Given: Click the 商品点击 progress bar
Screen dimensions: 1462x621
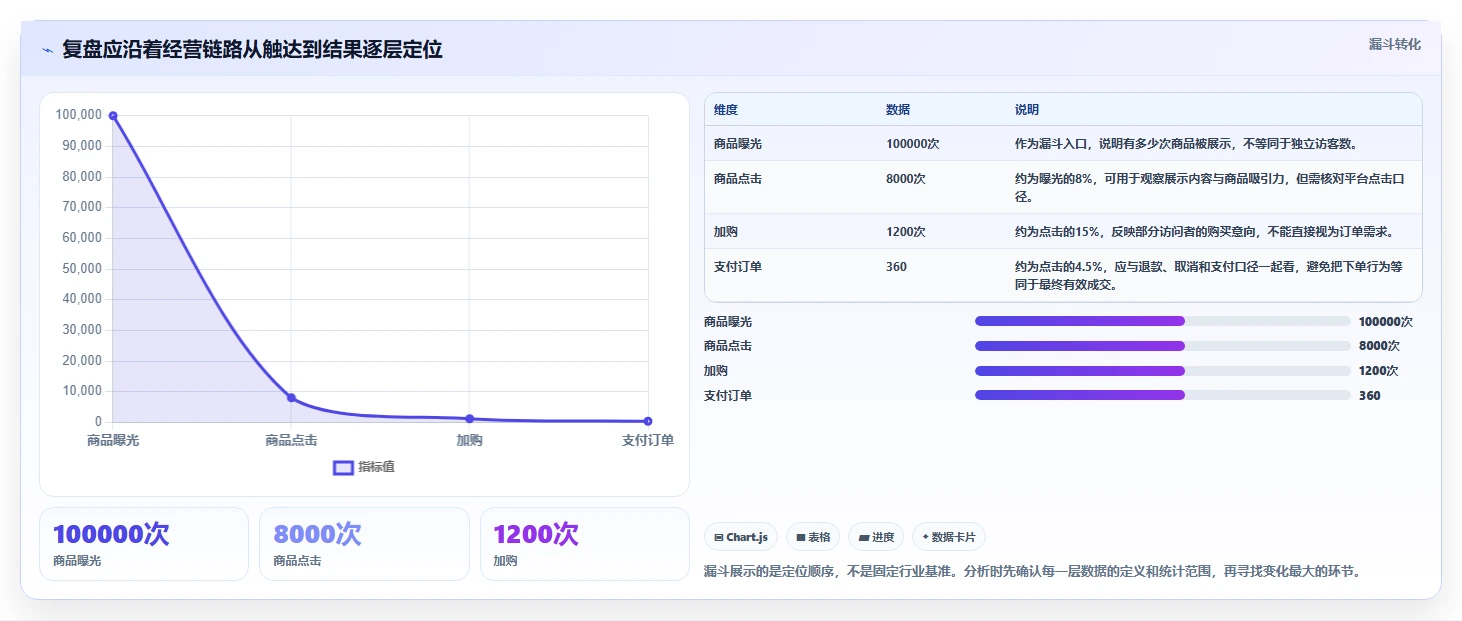Looking at the screenshot, I should [1162, 346].
